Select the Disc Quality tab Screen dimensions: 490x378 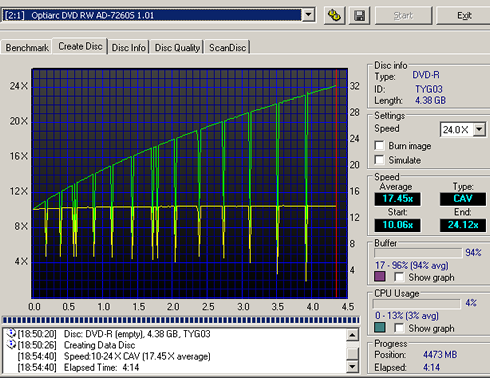177,48
